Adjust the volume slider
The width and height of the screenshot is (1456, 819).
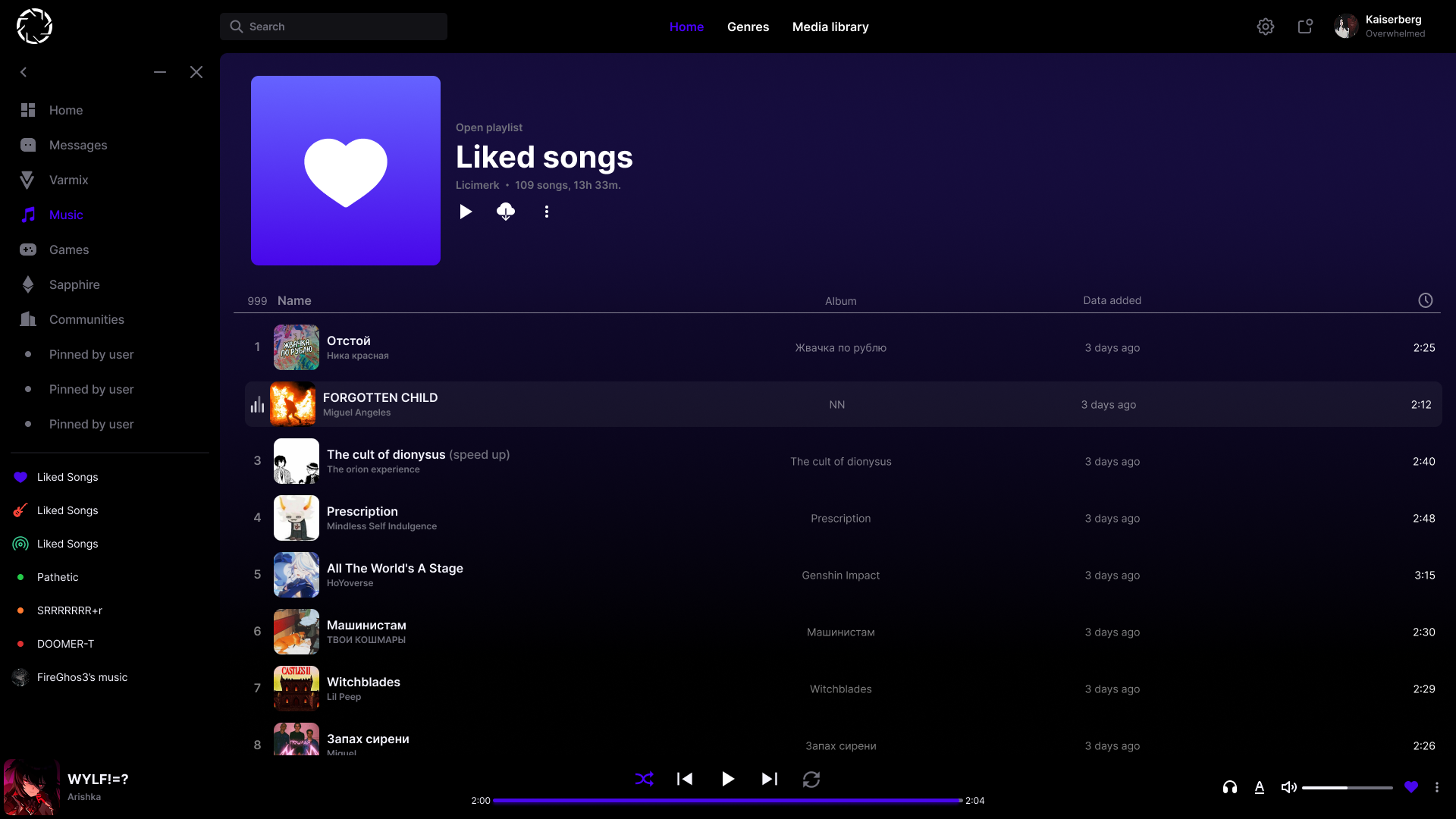(1347, 788)
